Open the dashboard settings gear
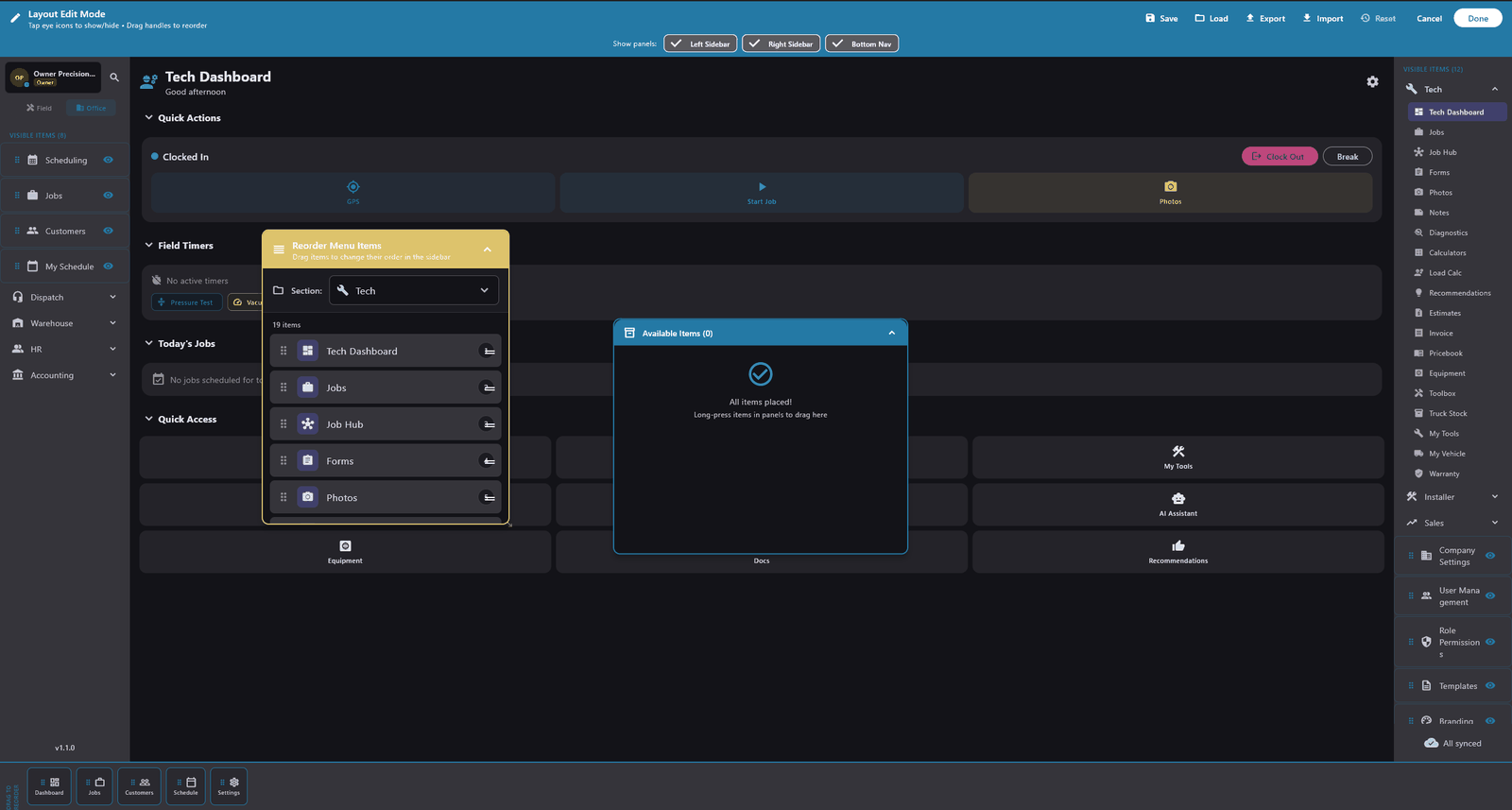 (x=1372, y=82)
